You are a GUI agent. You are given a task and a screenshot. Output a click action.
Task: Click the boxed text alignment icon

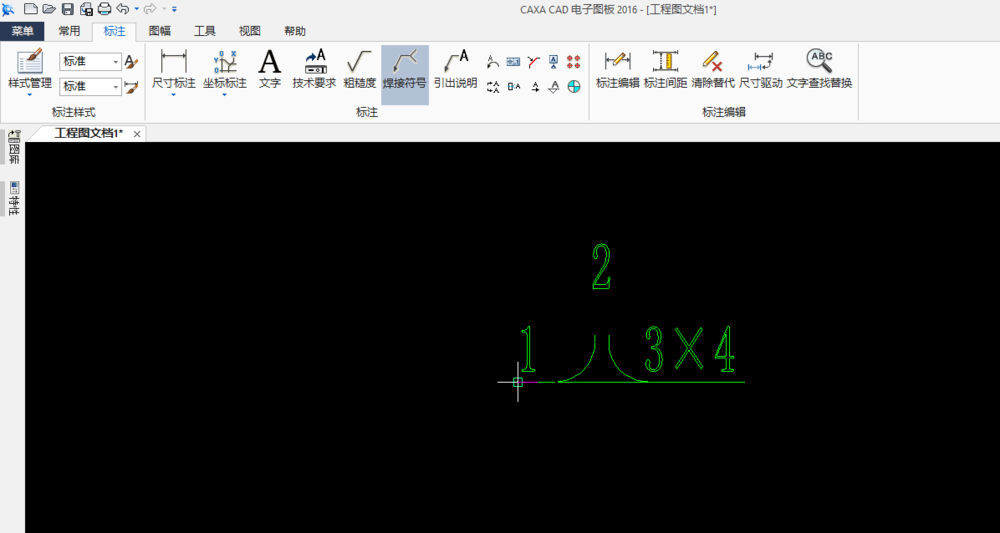coord(513,87)
